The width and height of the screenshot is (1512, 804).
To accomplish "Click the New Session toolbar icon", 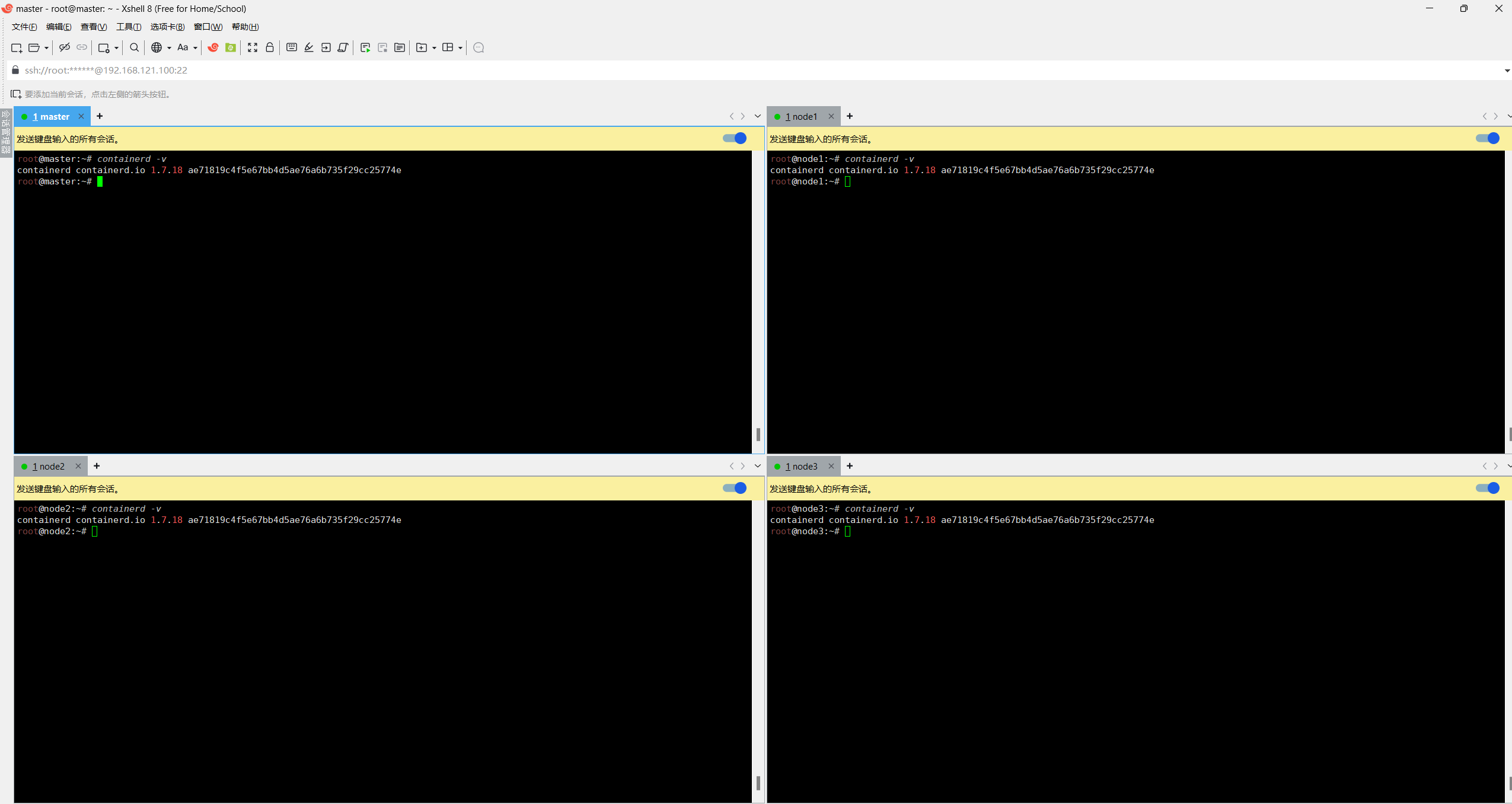I will (16, 47).
